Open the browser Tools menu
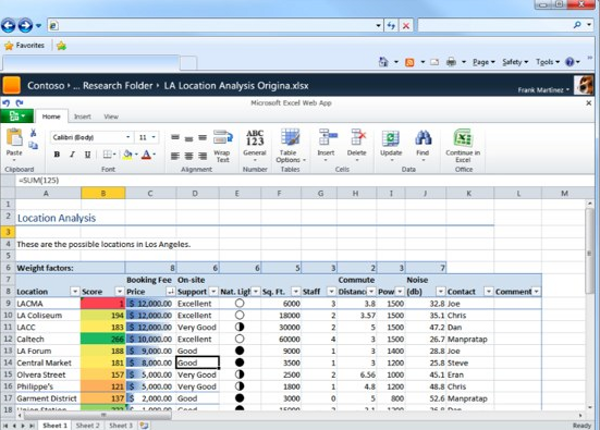The image size is (600, 430). (x=548, y=62)
